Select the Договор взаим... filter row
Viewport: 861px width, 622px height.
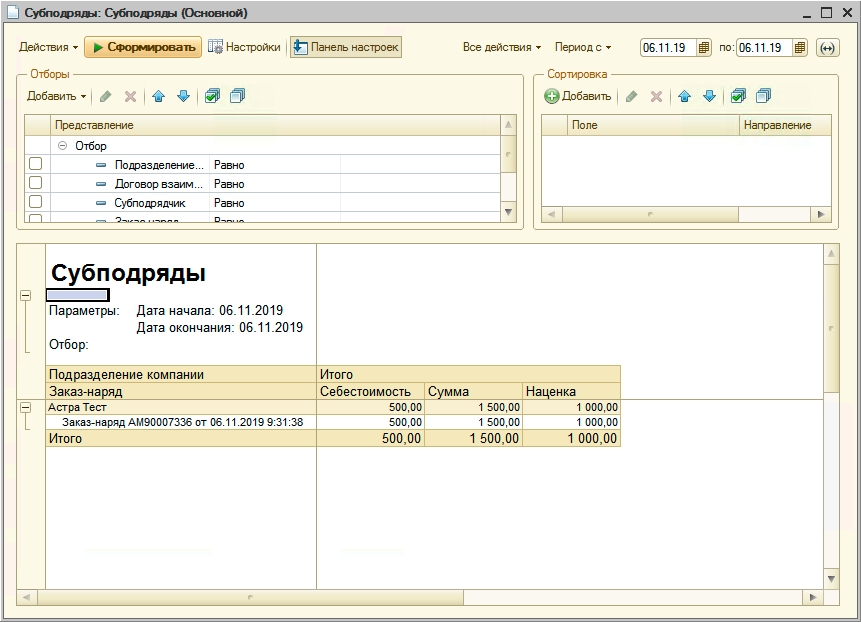tap(262, 184)
